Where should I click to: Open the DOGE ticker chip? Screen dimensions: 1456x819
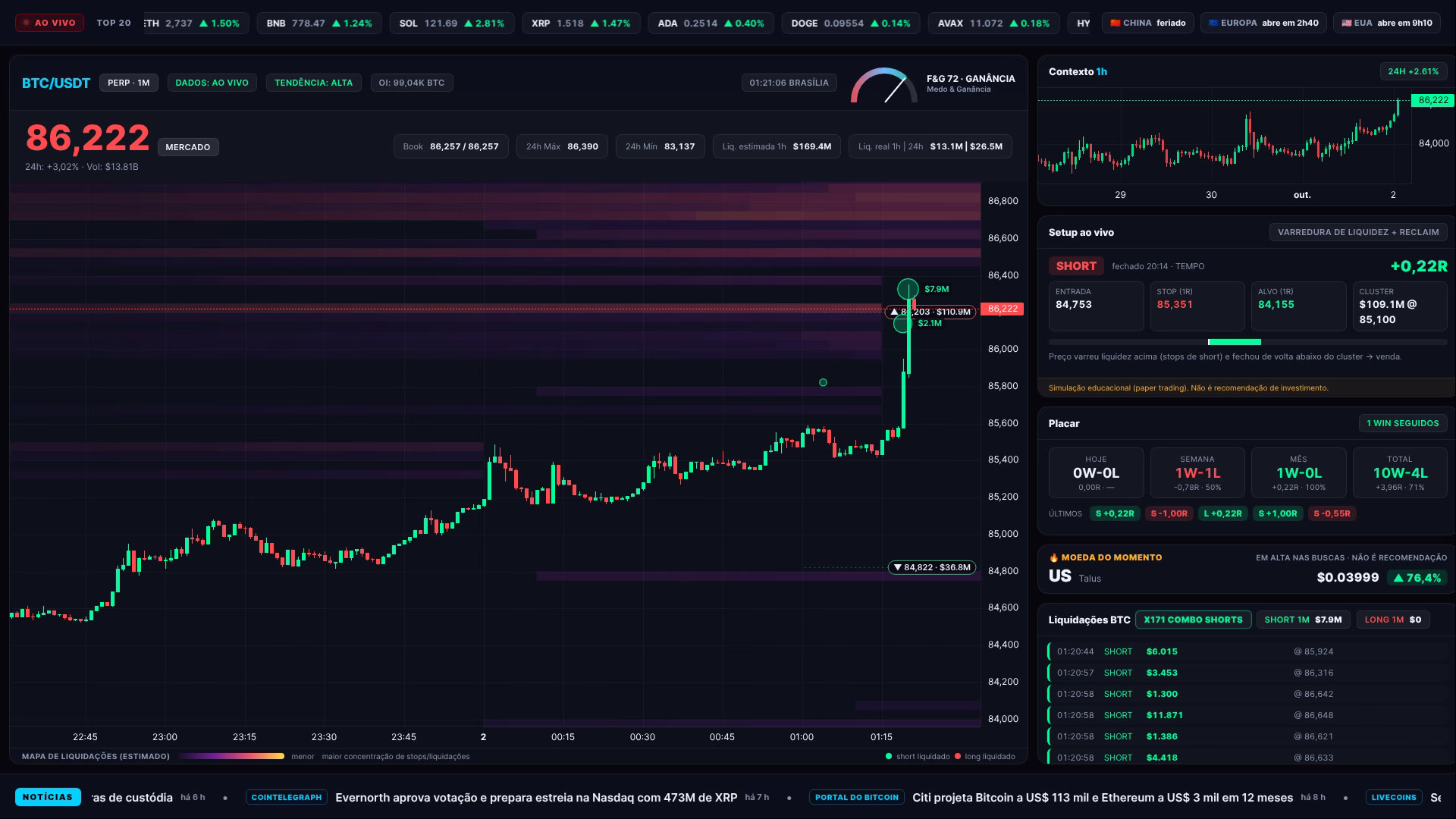pyautogui.click(x=851, y=23)
